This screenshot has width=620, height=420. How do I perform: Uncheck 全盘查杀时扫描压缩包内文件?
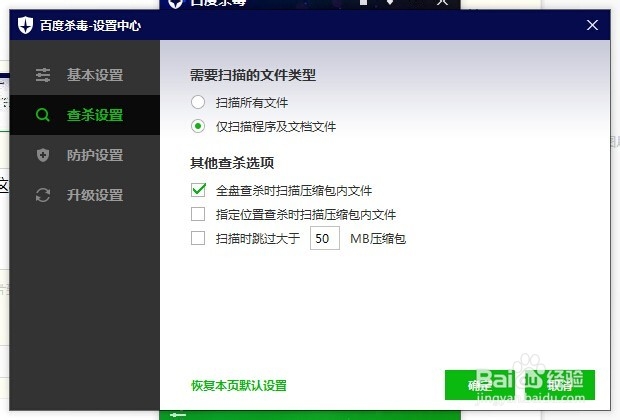coord(198,190)
